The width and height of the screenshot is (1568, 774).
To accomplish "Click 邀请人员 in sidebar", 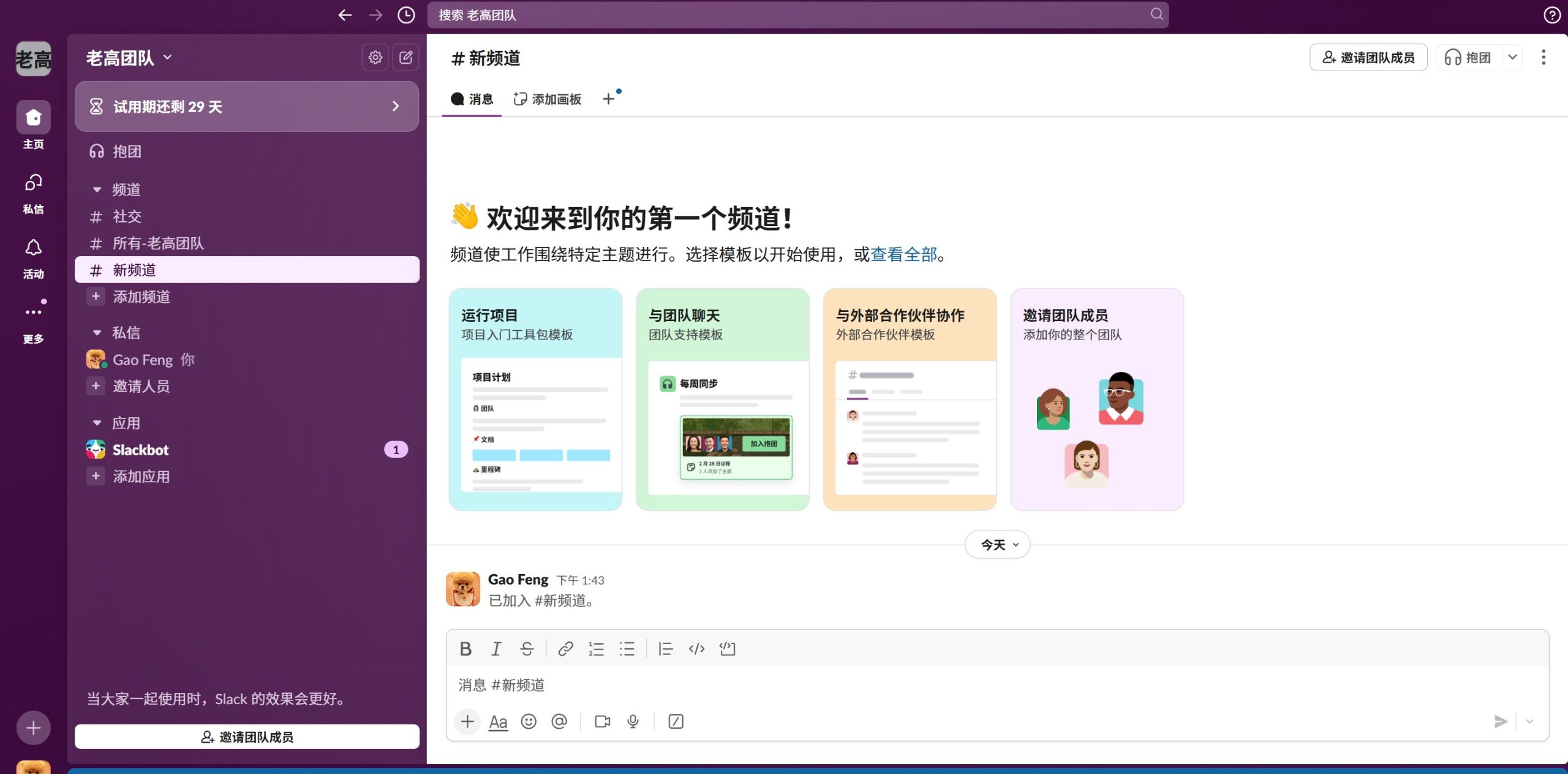I will [x=247, y=386].
